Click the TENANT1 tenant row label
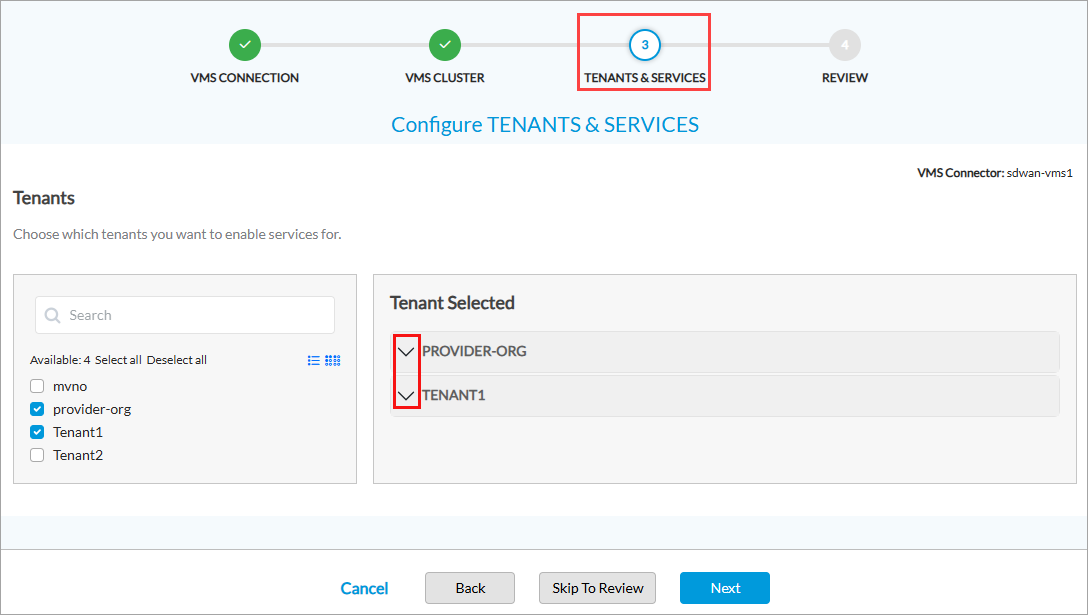Screen dimensions: 1088x615 coord(454,396)
